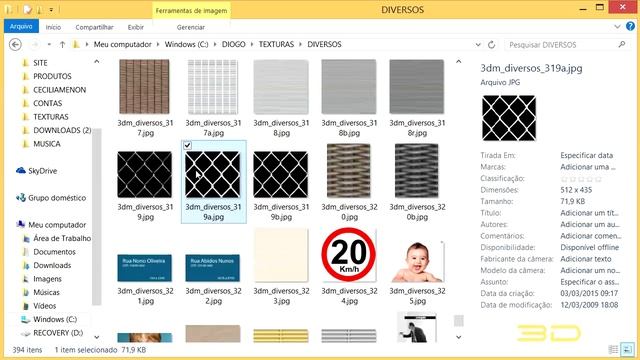
Task: Expand the address bar history dropdown
Action: tap(478, 44)
